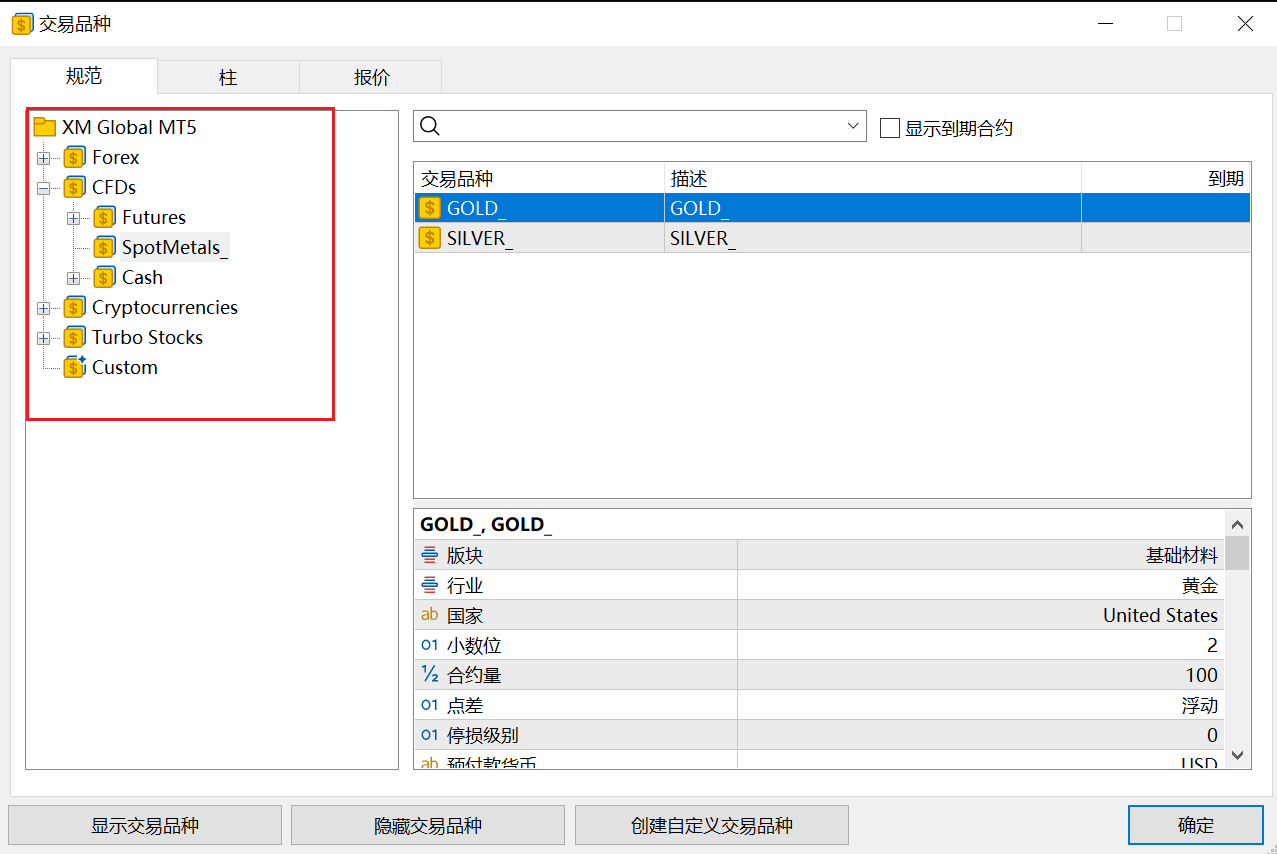1277x854 pixels.
Task: Click the Cash group dollar icon
Action: (x=104, y=277)
